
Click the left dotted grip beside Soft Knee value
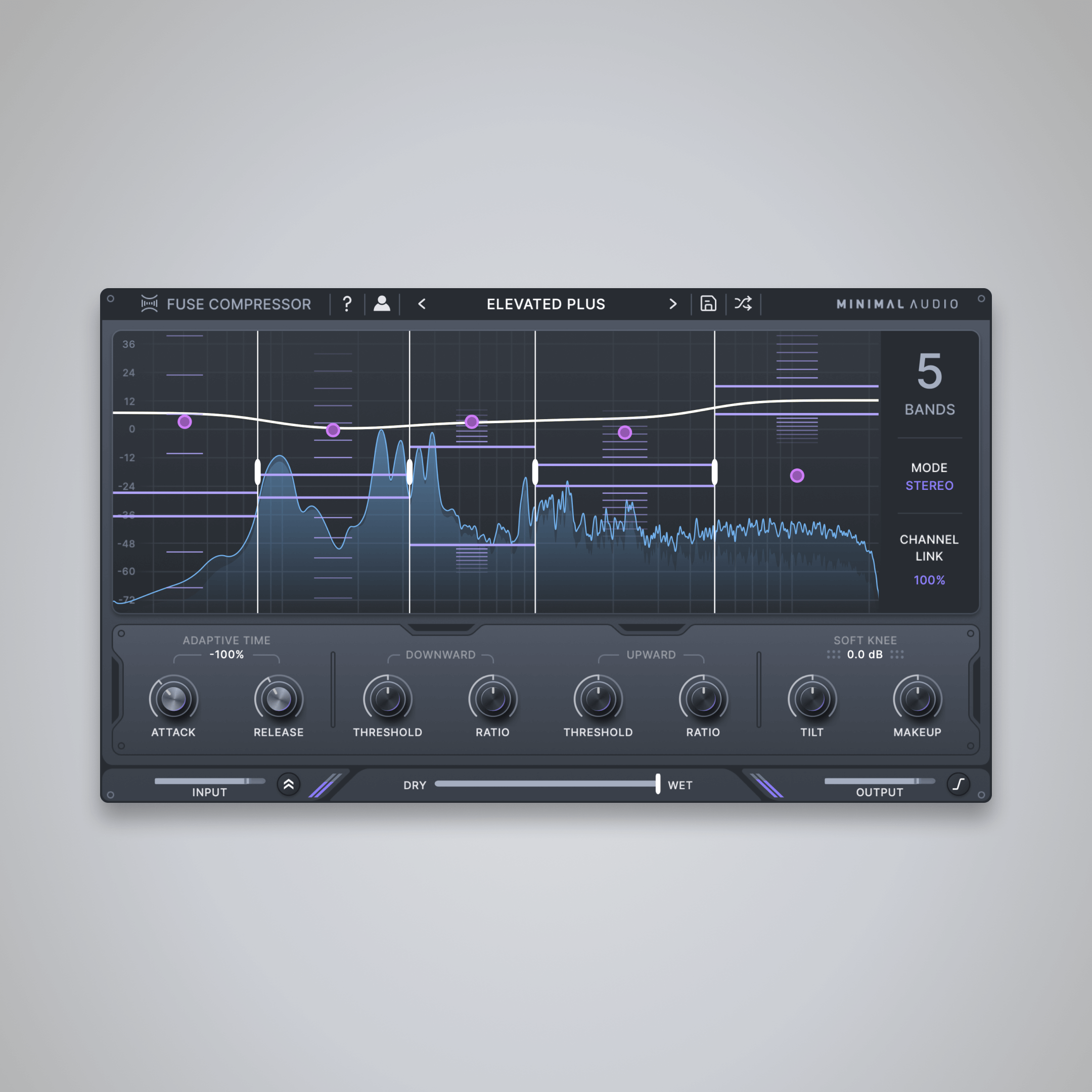(x=834, y=655)
